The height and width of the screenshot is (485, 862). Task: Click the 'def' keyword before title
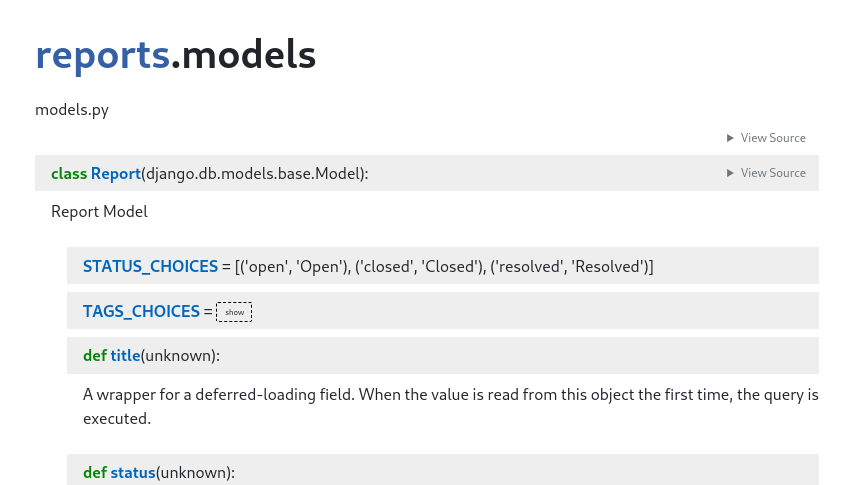(95, 356)
